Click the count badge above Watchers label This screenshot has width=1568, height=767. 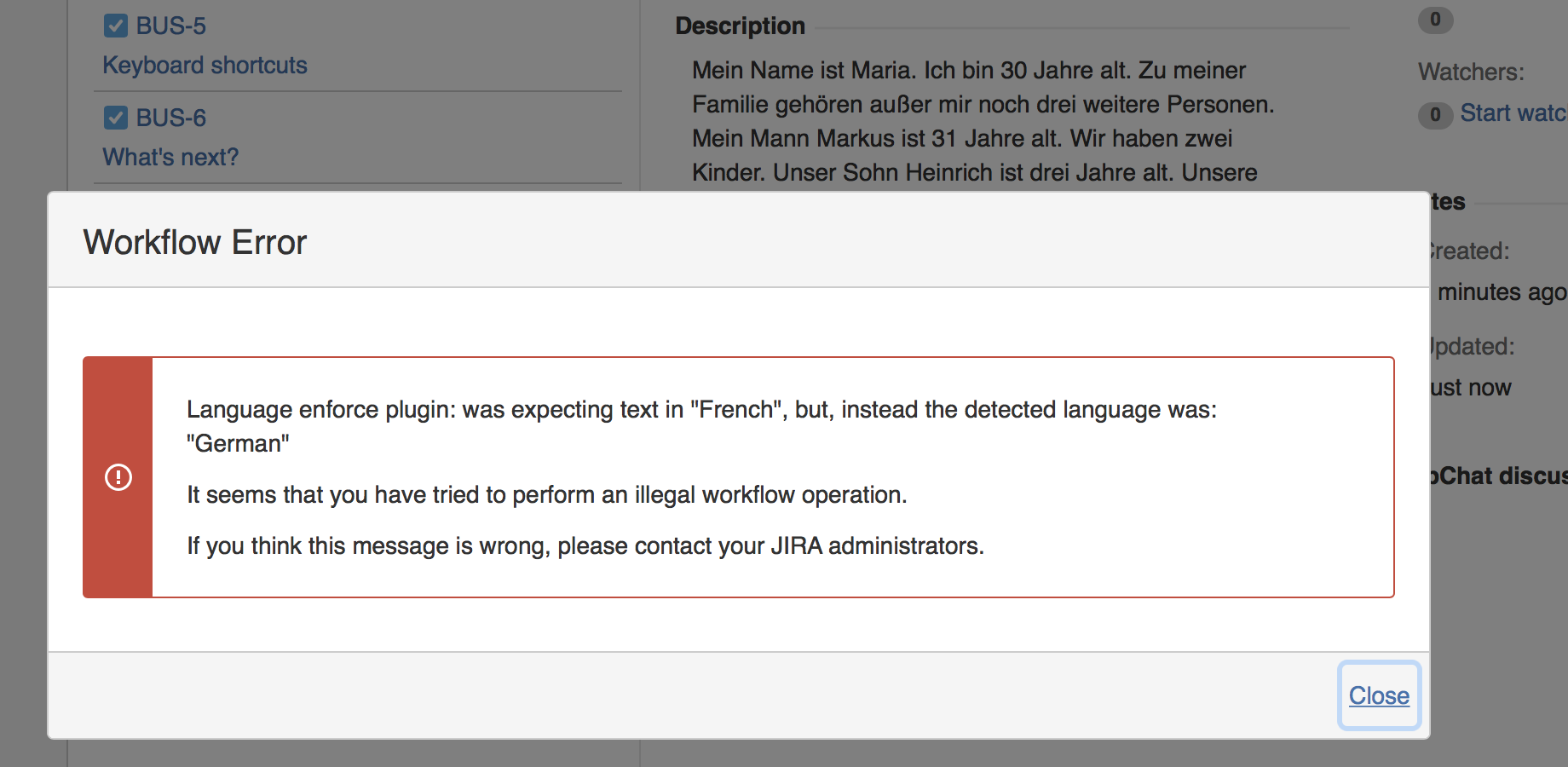(x=1435, y=20)
